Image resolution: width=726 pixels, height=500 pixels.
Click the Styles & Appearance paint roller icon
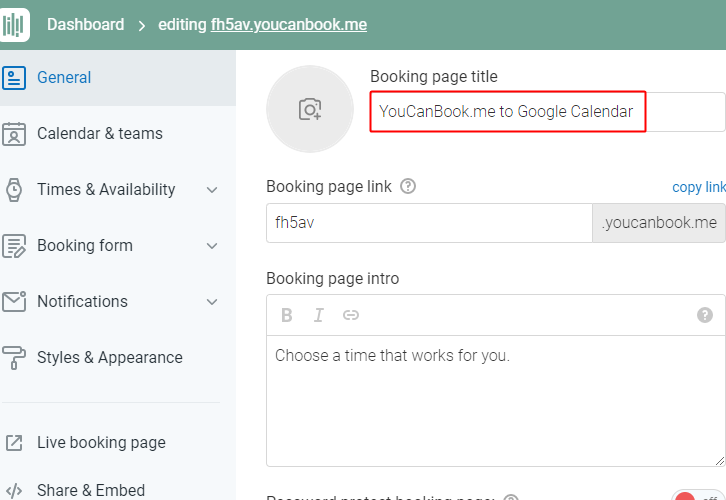coord(14,357)
